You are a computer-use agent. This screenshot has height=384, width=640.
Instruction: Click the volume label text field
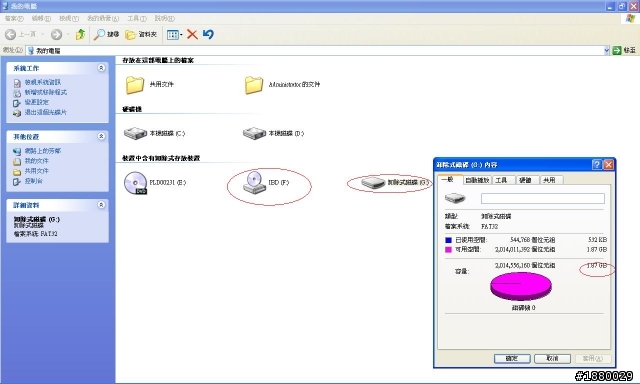542,198
